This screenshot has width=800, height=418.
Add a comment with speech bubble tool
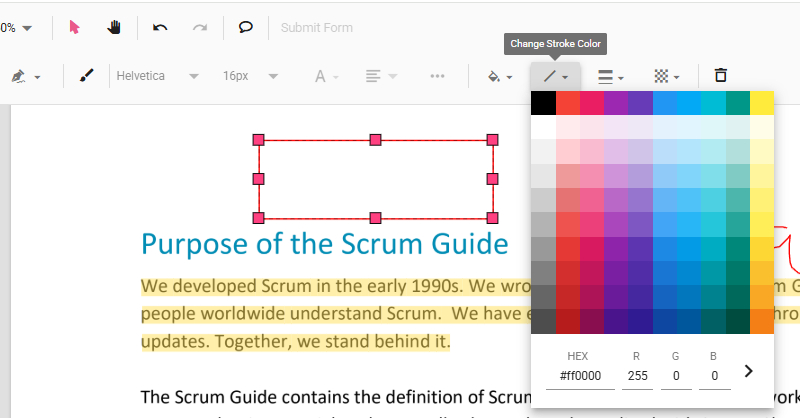[x=246, y=27]
